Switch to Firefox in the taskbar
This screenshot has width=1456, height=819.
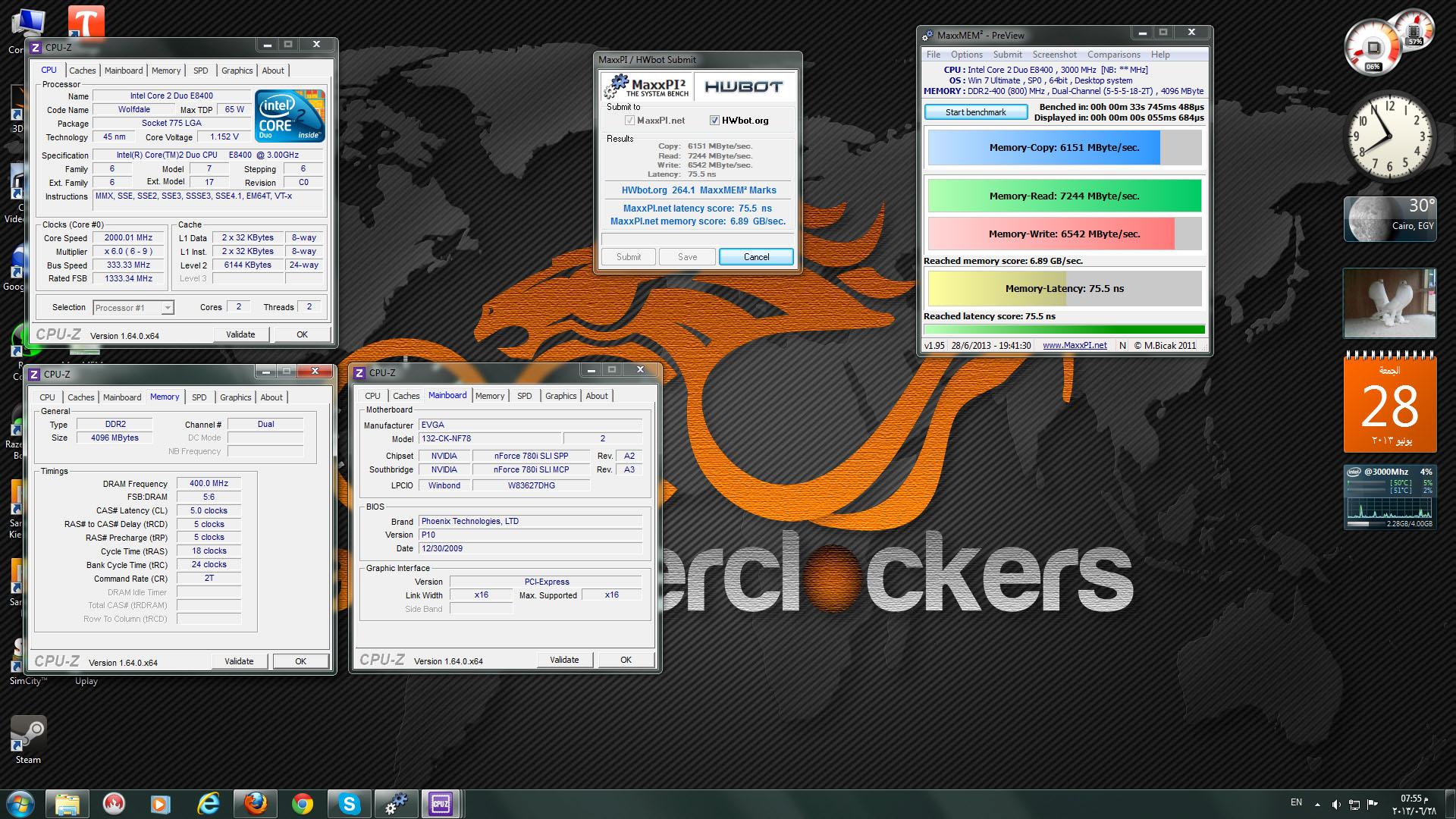255,804
